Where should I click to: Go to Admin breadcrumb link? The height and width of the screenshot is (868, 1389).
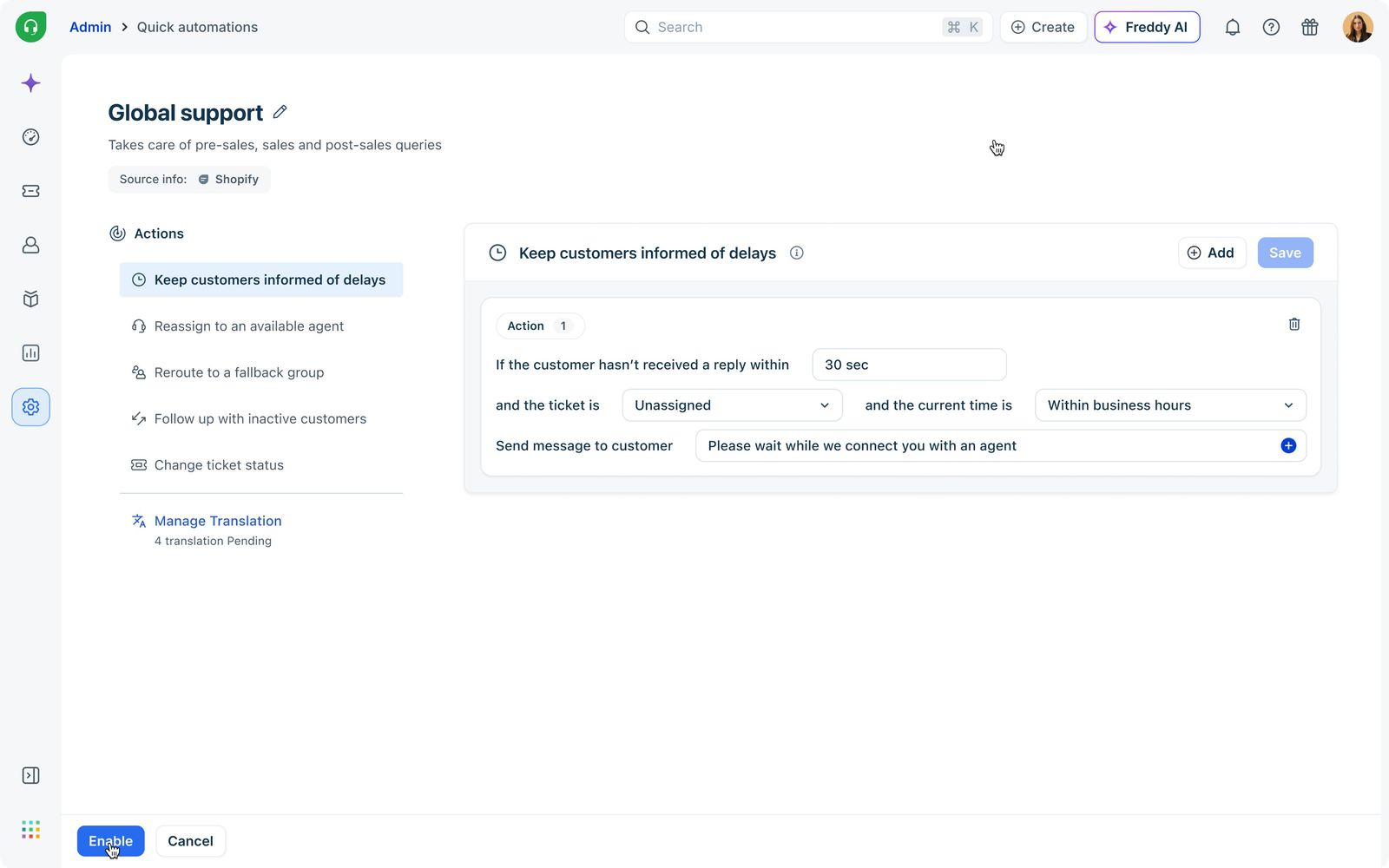click(90, 27)
